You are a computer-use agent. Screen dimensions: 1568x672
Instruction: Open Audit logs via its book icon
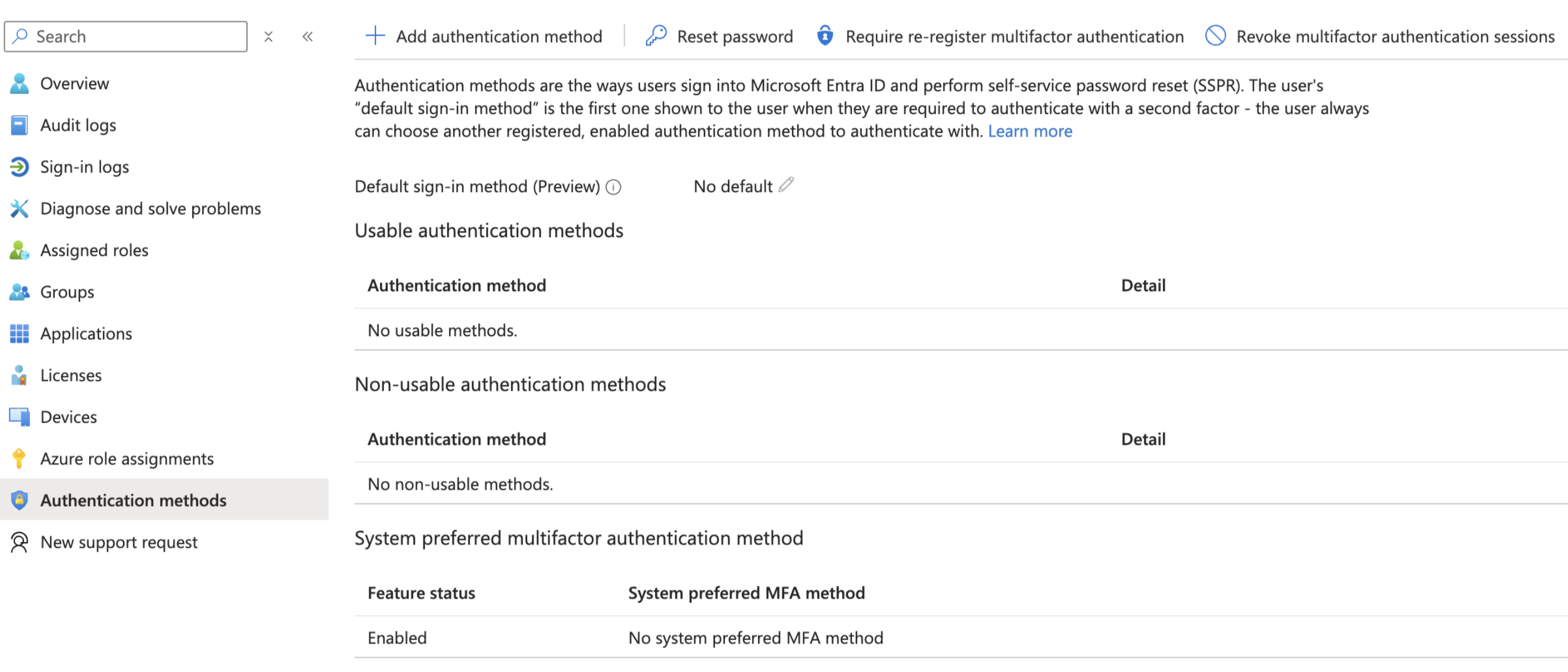pos(19,125)
